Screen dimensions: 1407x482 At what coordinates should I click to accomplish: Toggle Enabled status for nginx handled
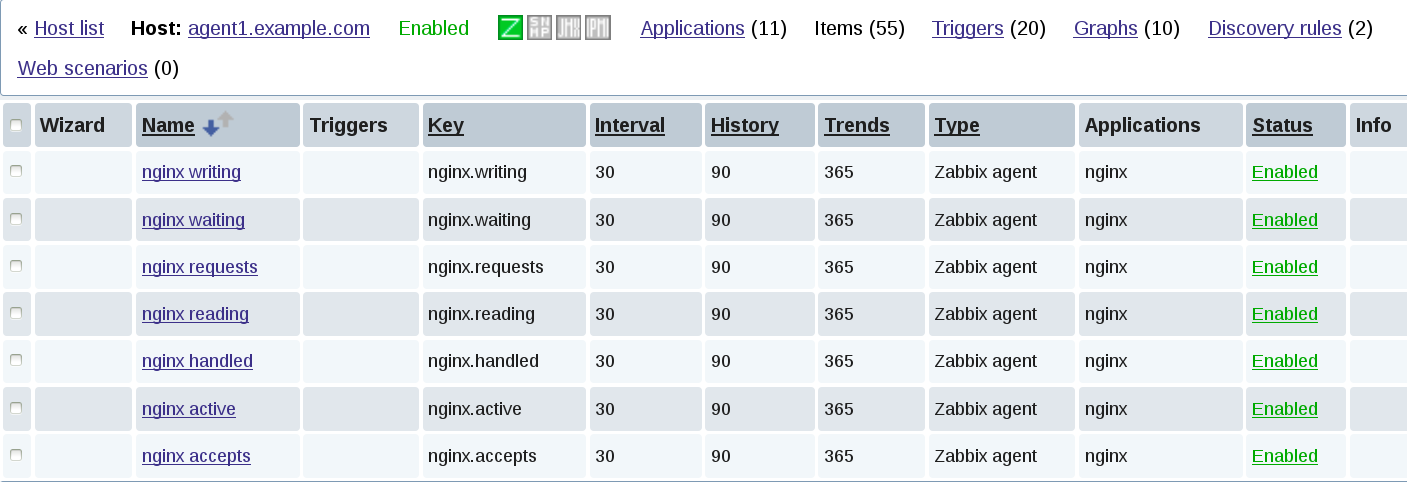tap(1284, 361)
